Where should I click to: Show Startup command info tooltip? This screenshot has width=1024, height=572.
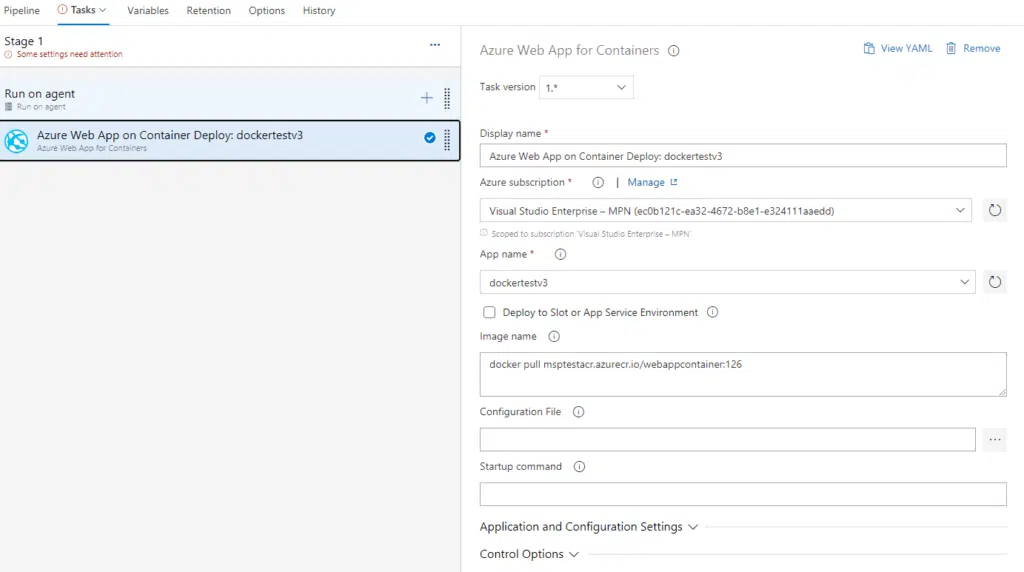(579, 467)
